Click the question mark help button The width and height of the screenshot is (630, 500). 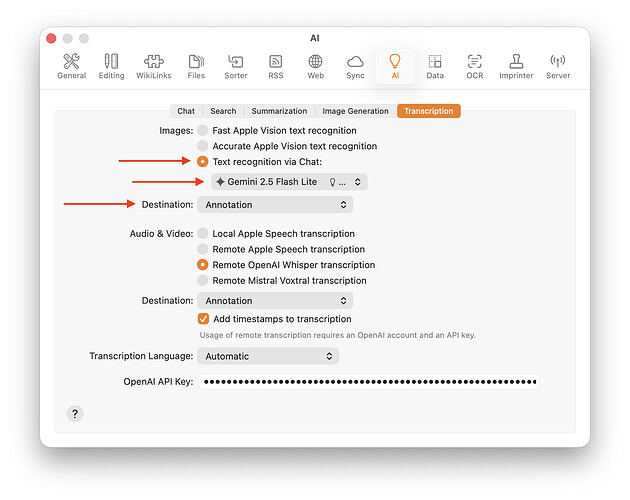(75, 414)
